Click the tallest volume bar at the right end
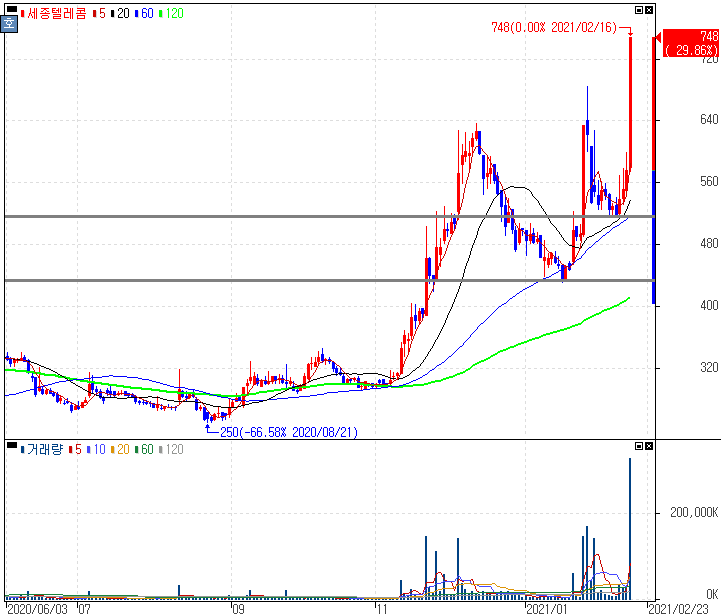 point(630,529)
